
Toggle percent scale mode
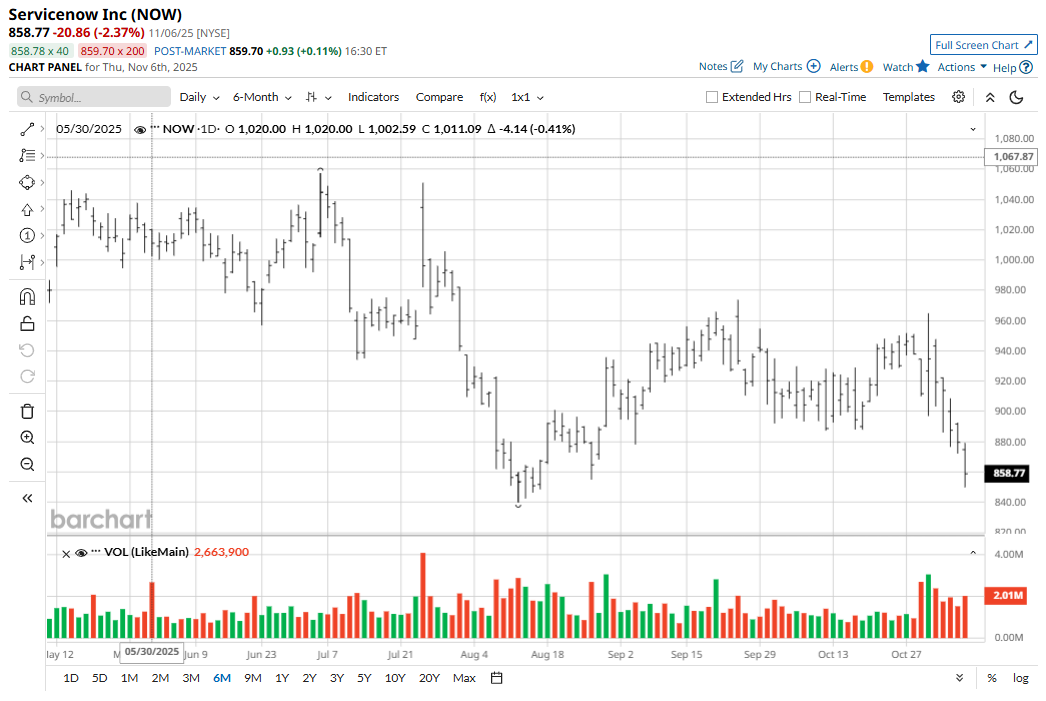point(992,678)
